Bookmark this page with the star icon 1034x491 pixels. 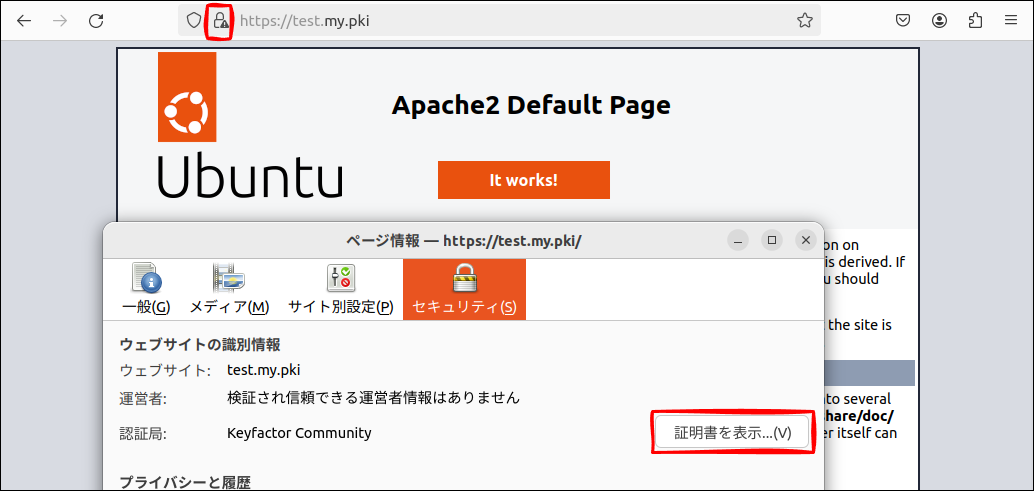pos(804,20)
